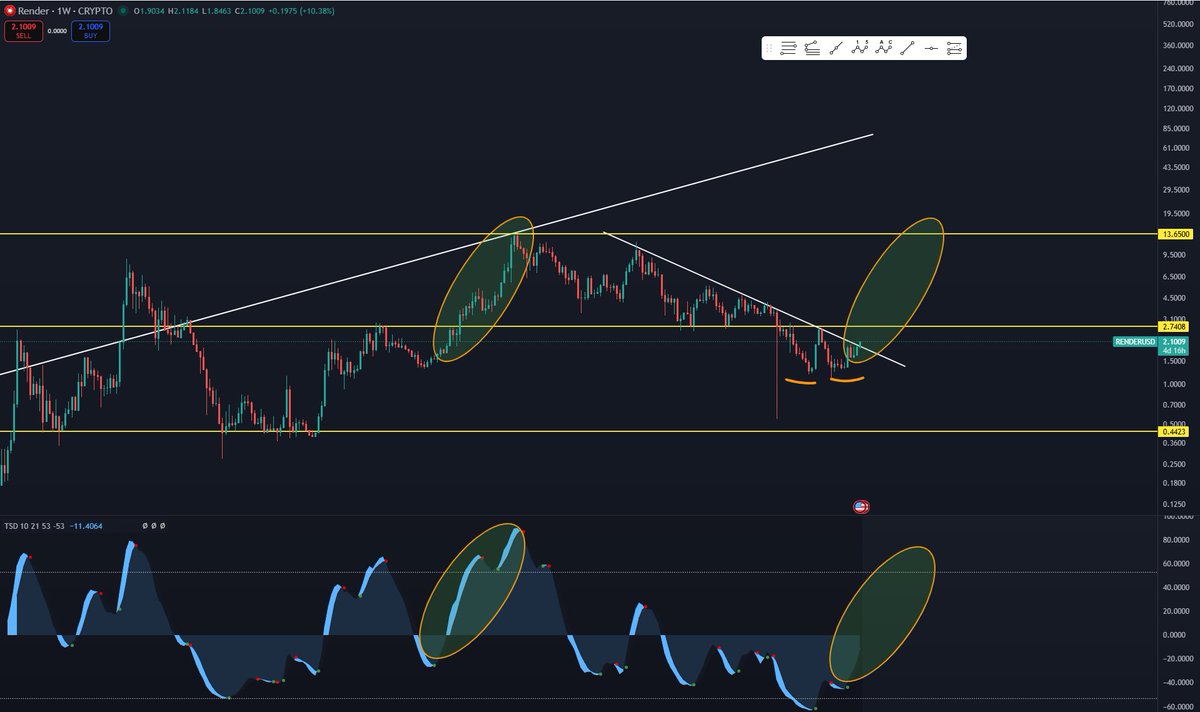The width and height of the screenshot is (1200, 712).
Task: Open the 1W timeframe label
Action: tap(63, 10)
